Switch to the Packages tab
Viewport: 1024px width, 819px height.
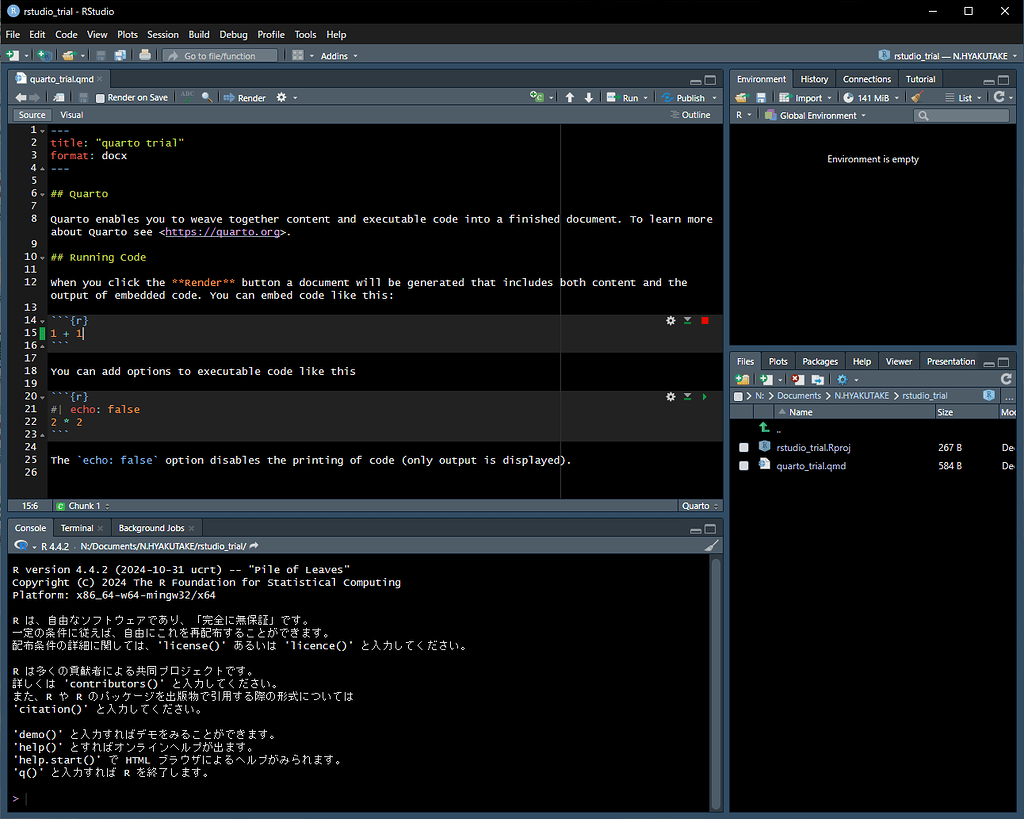coord(820,361)
